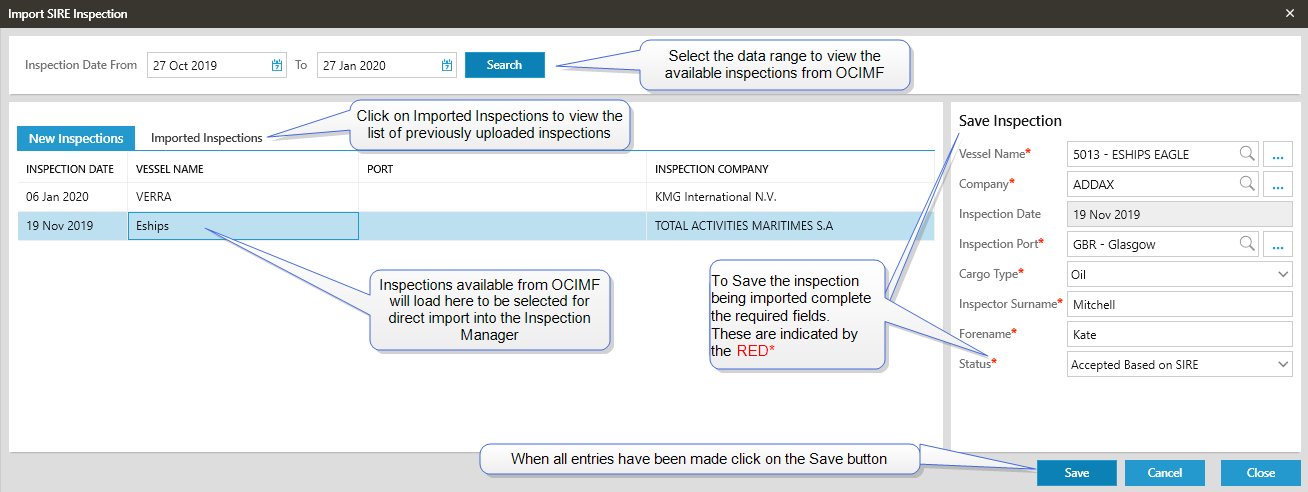Select the TOTAL ACTIVITIES MARITIMES S.A cell
The image size is (1308, 492).
(x=790, y=226)
